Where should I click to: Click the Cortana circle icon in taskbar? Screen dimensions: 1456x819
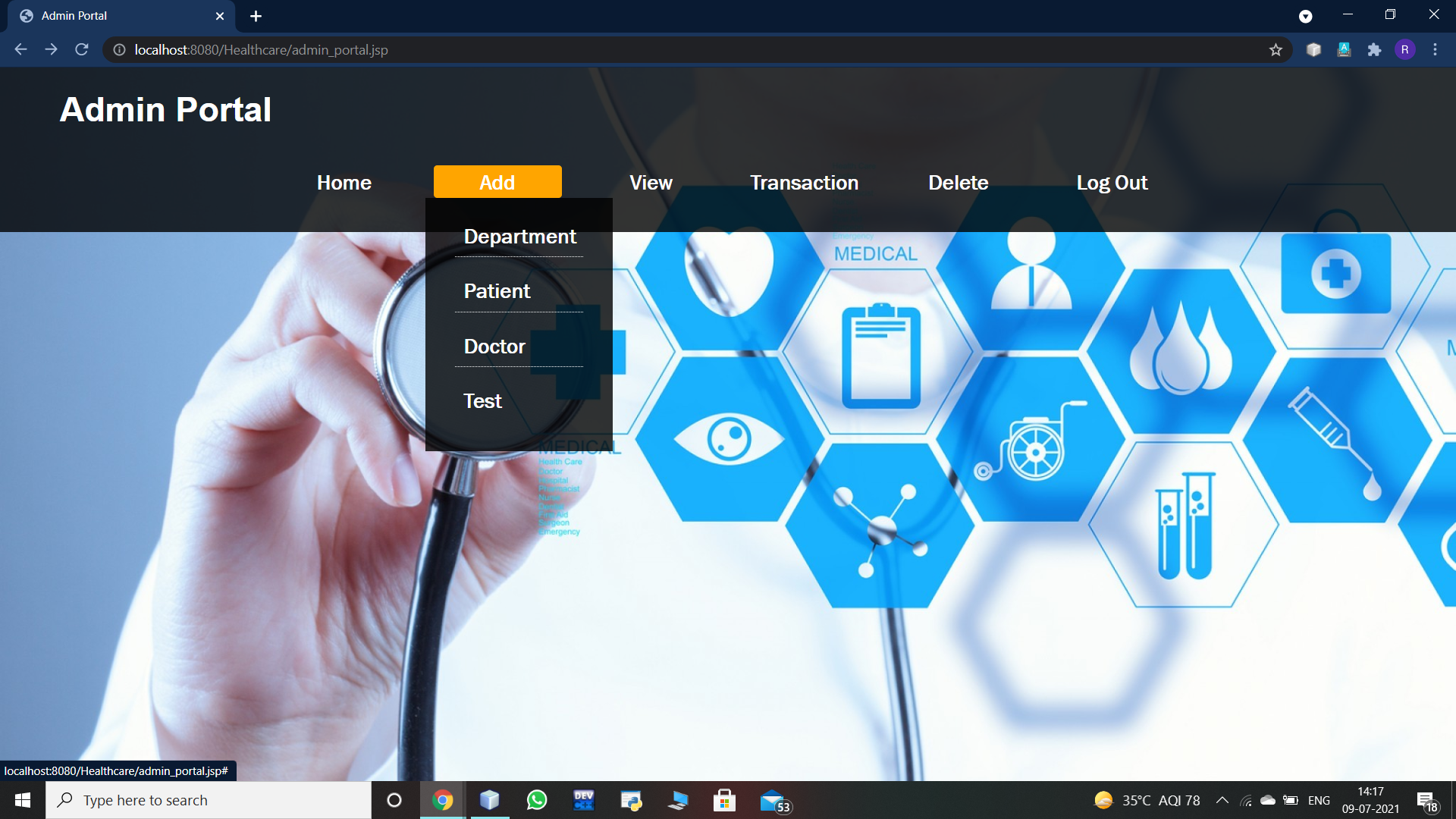(x=394, y=800)
